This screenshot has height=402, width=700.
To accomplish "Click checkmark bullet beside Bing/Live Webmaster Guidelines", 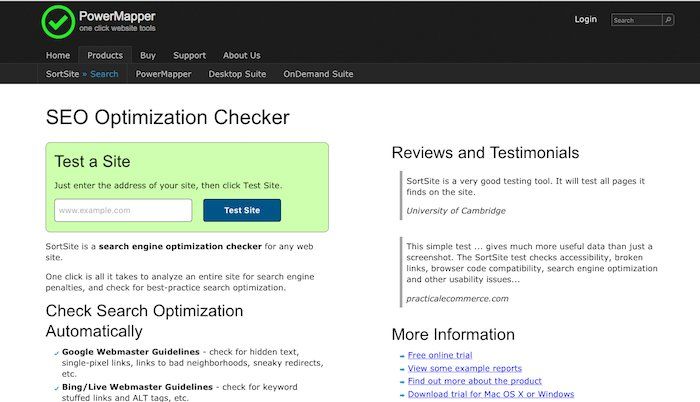I will pyautogui.click(x=56, y=389).
